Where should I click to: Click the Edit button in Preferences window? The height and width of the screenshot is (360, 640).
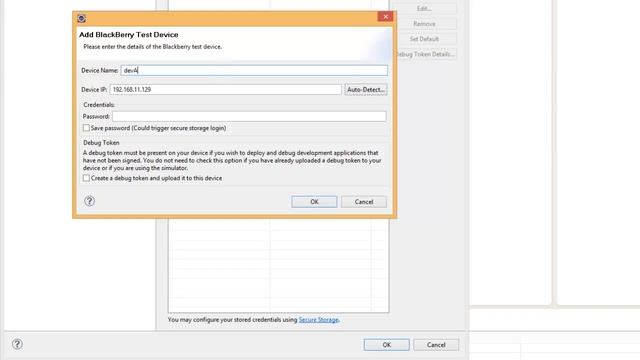pos(424,8)
